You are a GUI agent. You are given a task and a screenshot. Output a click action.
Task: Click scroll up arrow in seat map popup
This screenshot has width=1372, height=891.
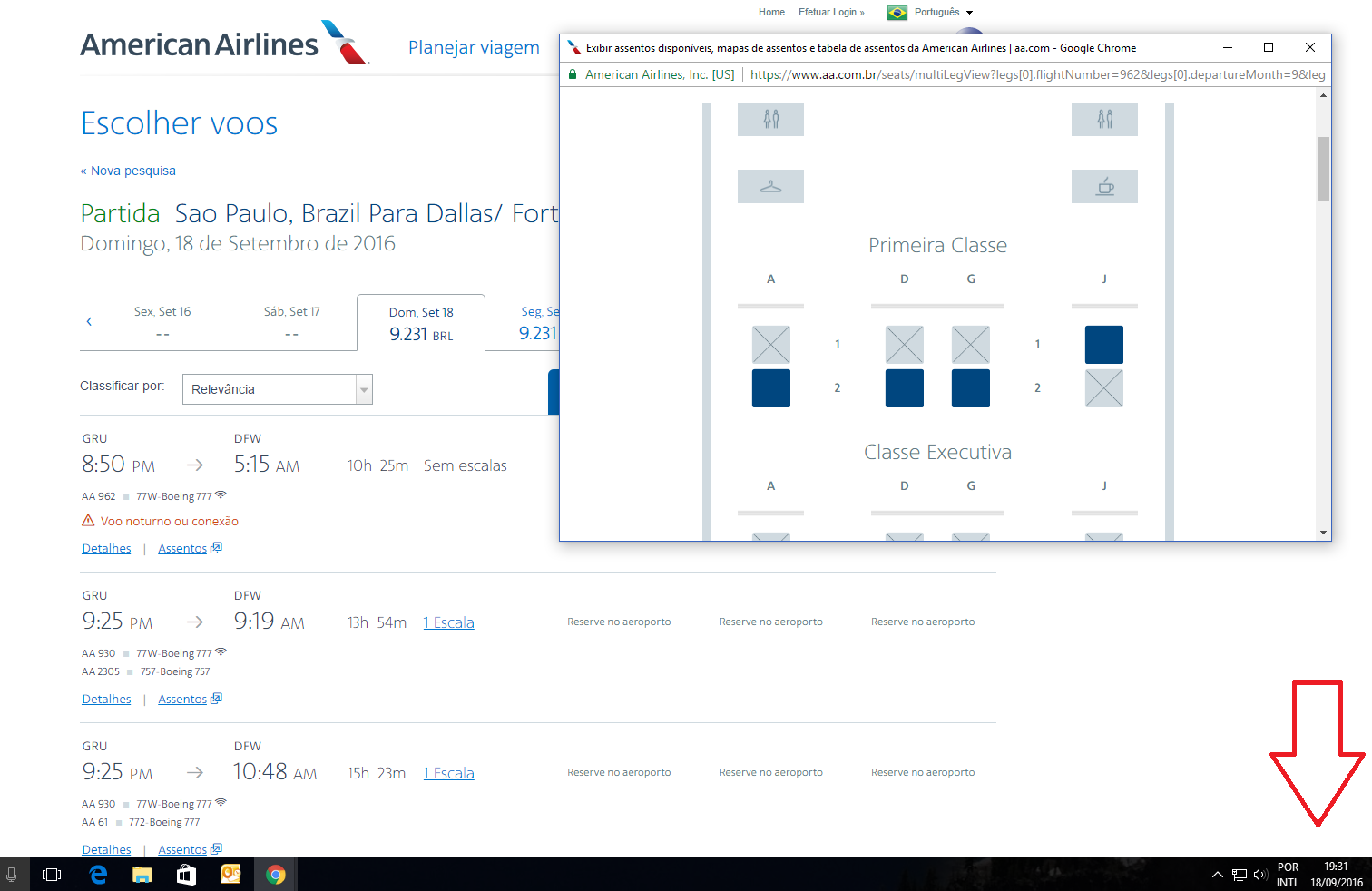pyautogui.click(x=1323, y=94)
